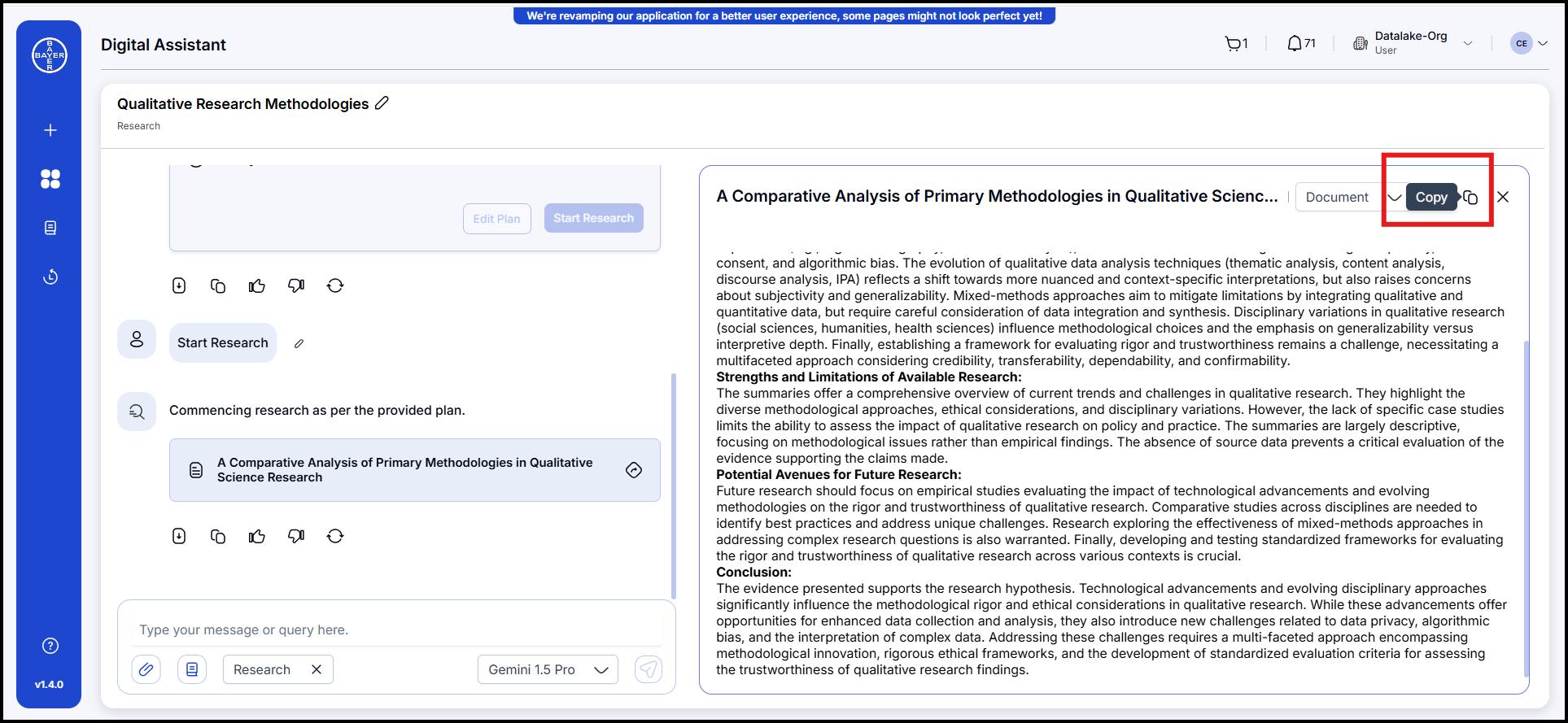This screenshot has height=723, width=1568.
Task: Click the Bayer logo in sidebar
Action: tap(50, 55)
